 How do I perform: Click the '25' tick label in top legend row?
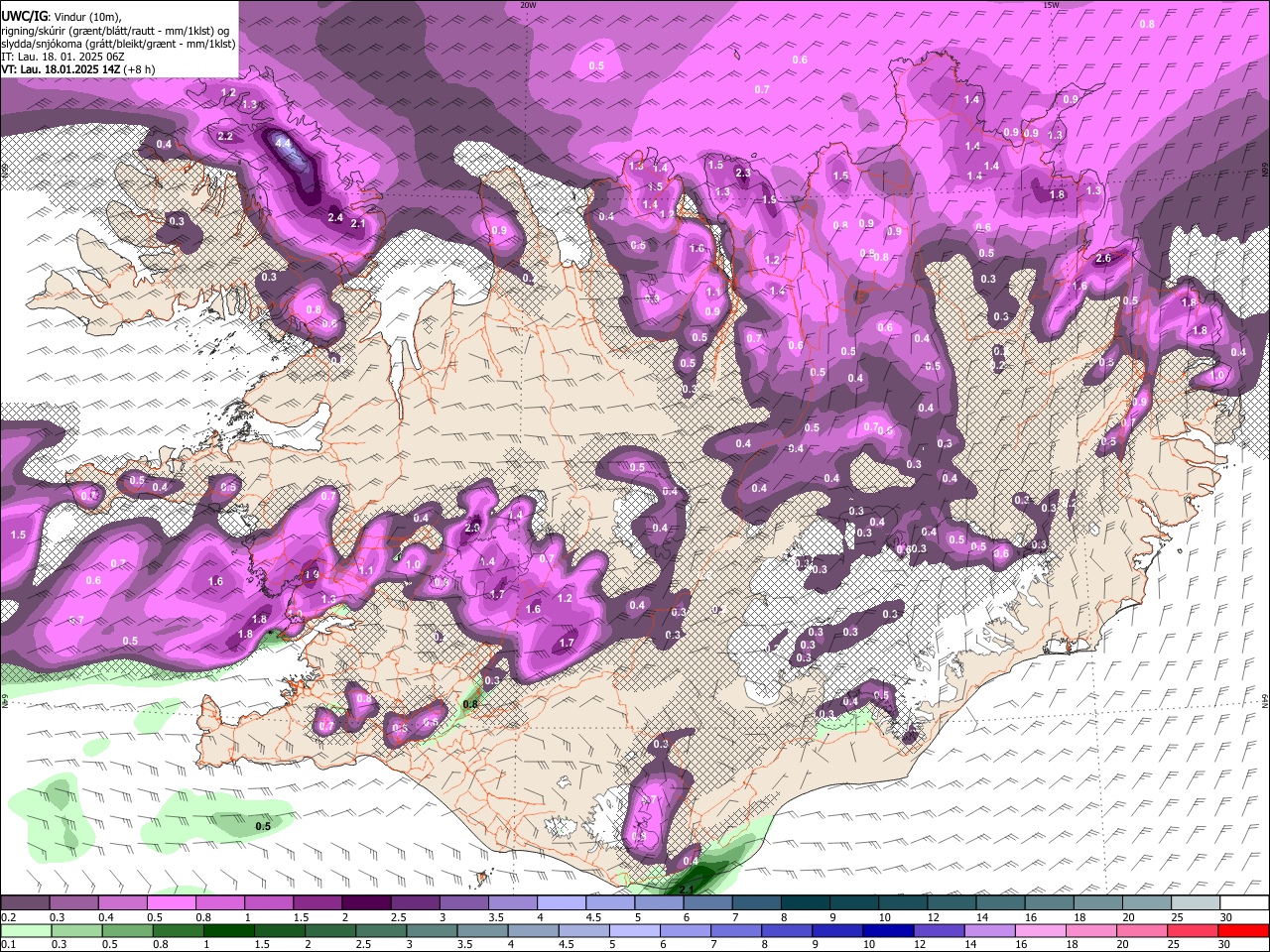1176,917
